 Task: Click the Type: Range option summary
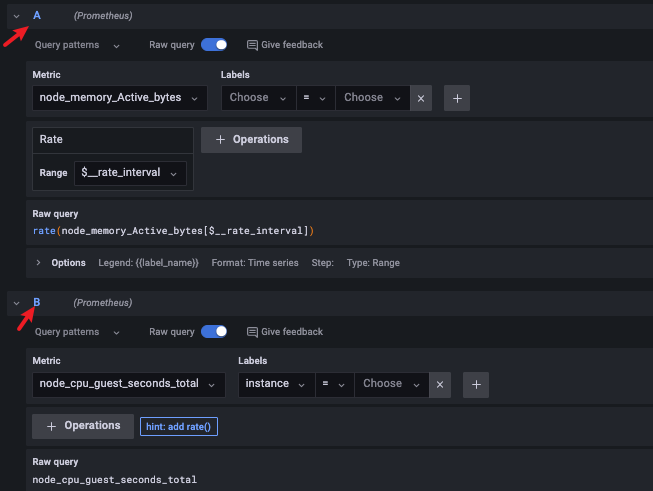pos(373,263)
